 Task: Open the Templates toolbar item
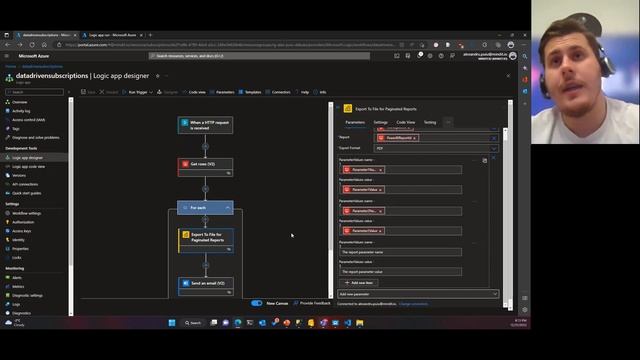(250, 92)
